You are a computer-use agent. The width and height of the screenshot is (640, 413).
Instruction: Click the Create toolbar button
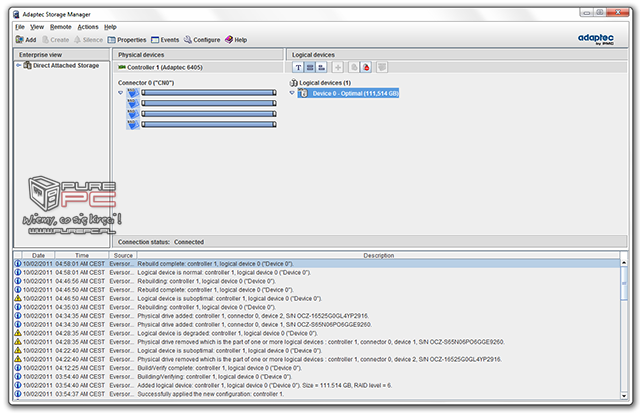pos(56,40)
